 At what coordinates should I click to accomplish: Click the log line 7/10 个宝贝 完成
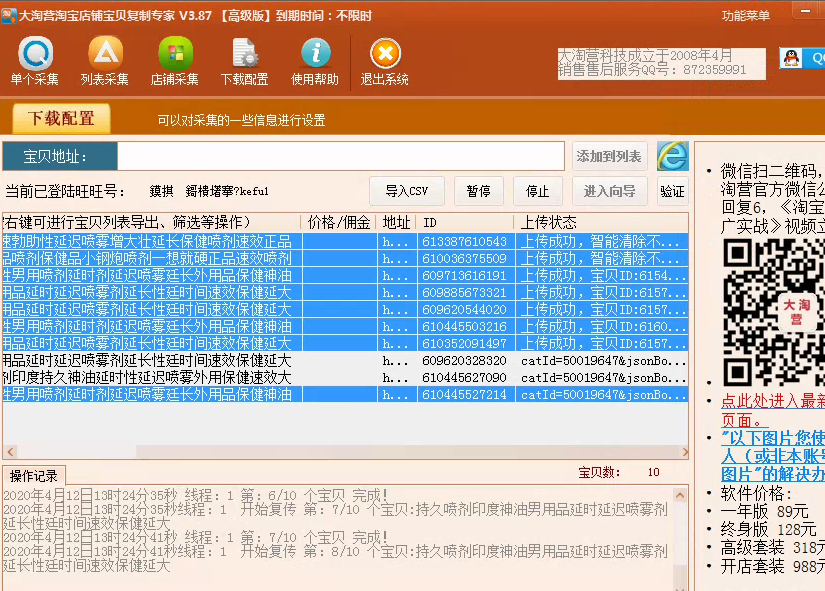click(x=195, y=537)
